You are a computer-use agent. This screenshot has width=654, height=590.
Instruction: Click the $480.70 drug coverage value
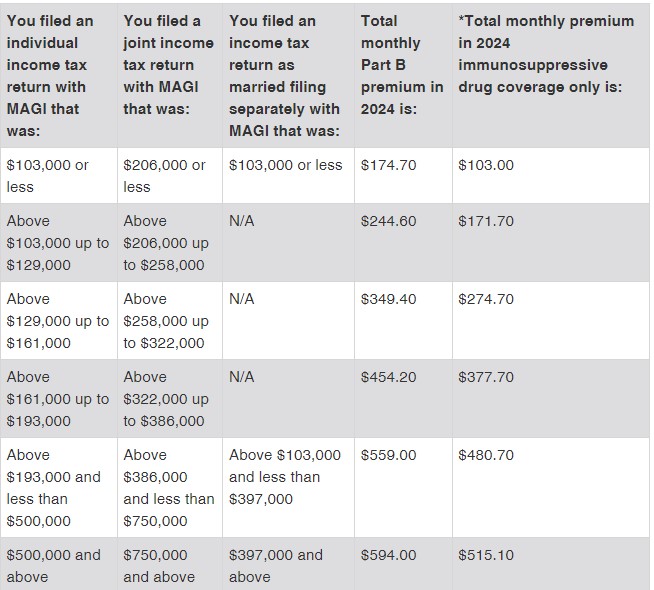pyautogui.click(x=485, y=455)
